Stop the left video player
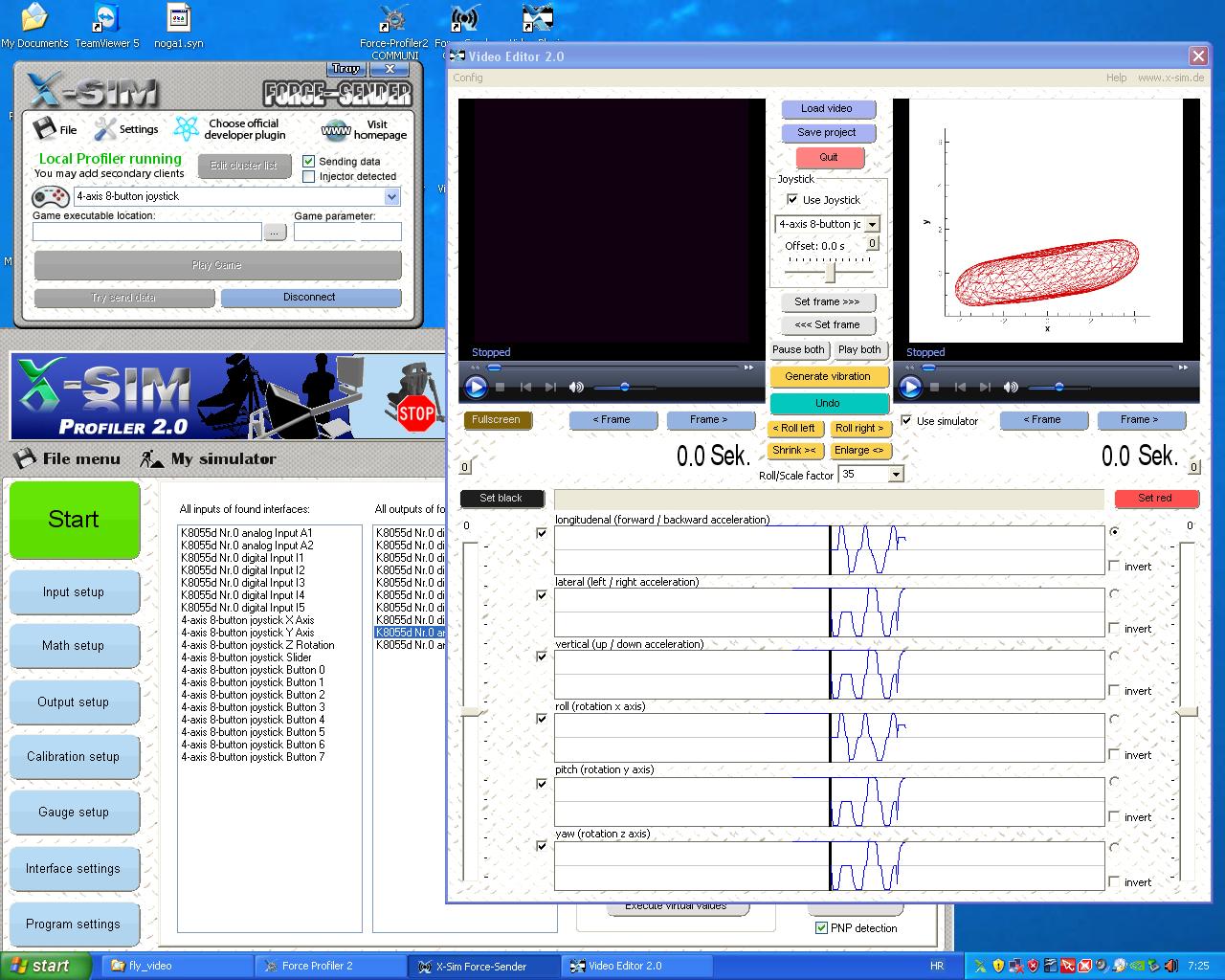The width and height of the screenshot is (1225, 980). click(x=501, y=387)
